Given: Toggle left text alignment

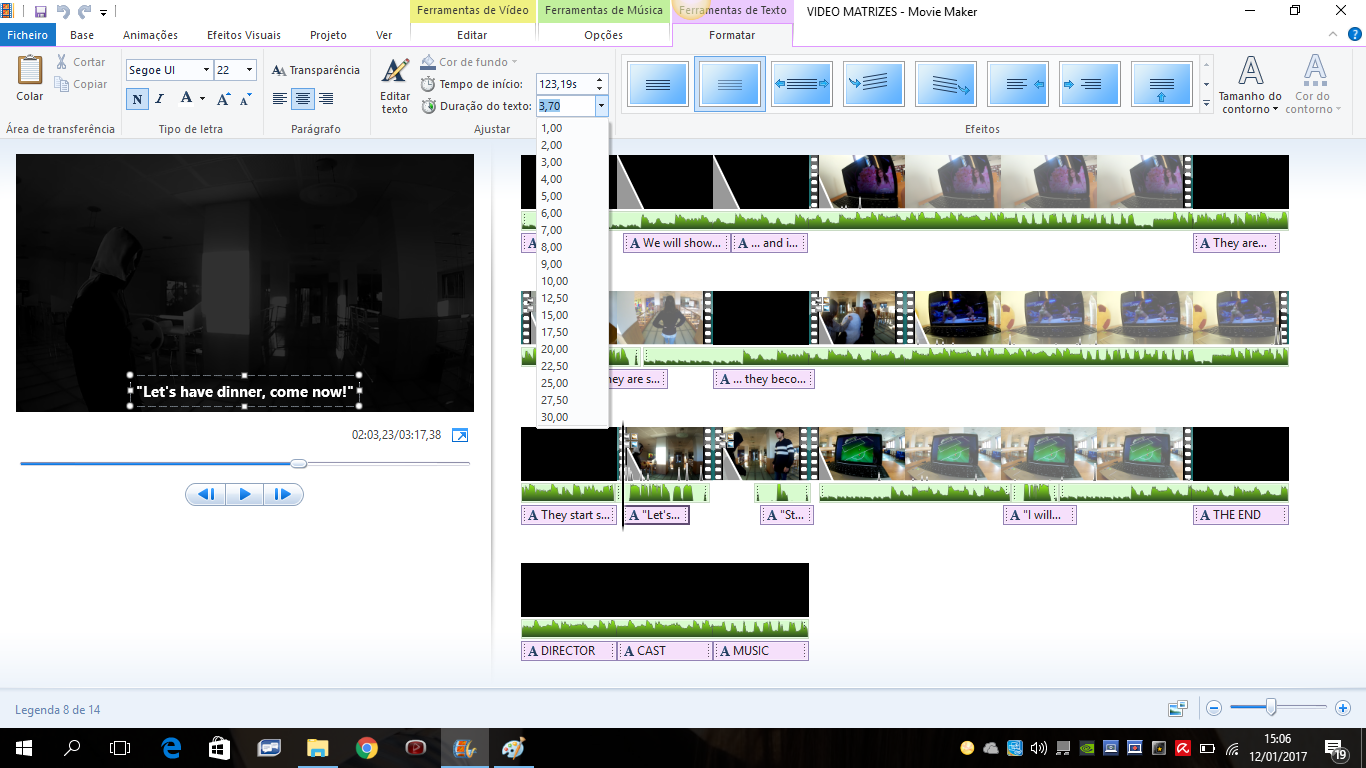Looking at the screenshot, I should pos(280,99).
